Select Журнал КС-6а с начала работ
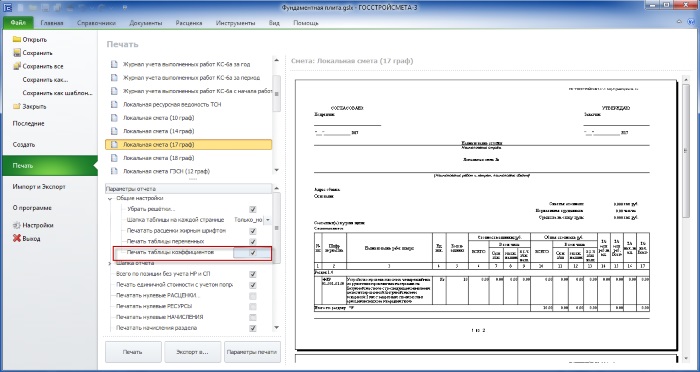 click(189, 91)
